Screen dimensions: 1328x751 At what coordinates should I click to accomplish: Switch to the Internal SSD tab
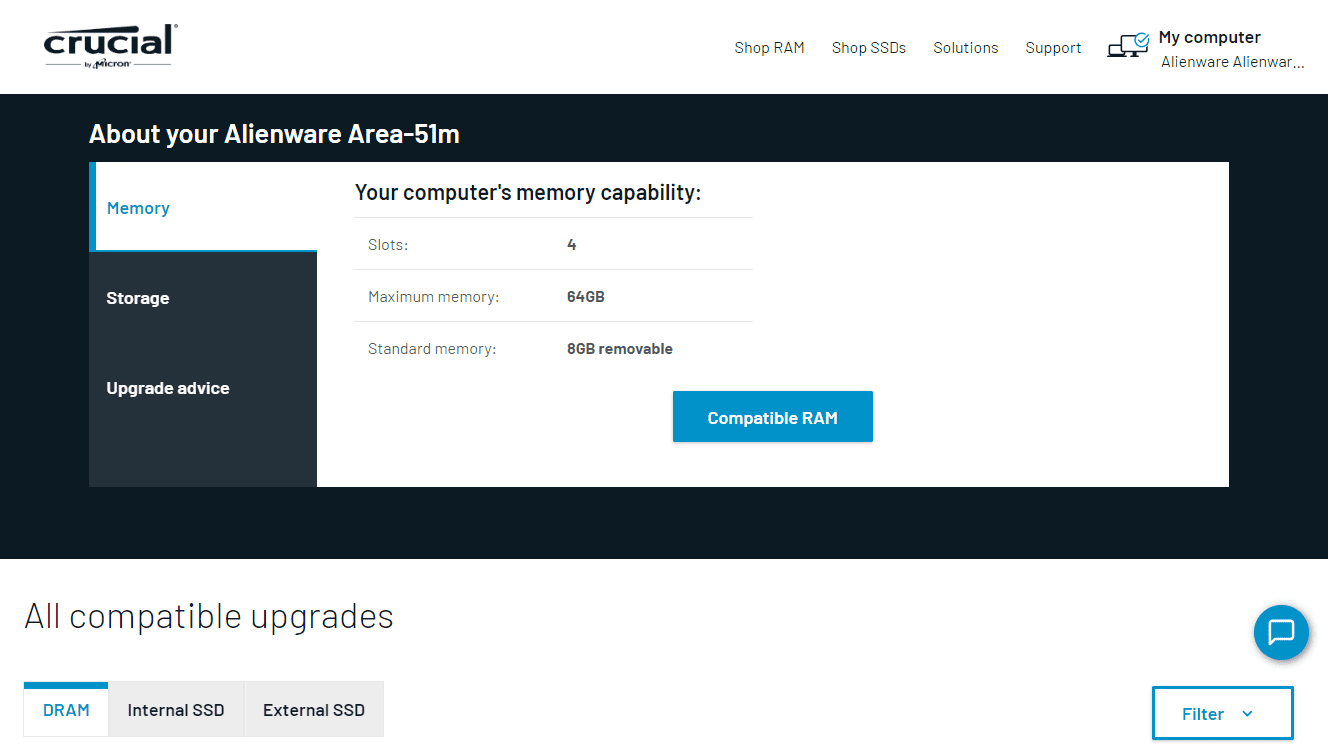pos(176,710)
